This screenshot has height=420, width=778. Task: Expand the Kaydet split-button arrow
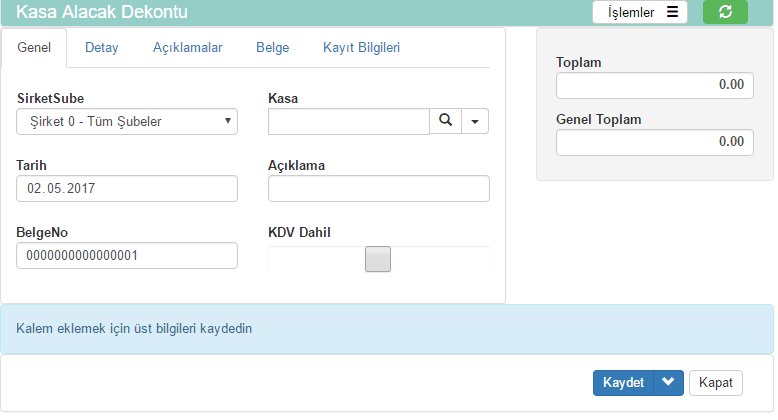669,383
